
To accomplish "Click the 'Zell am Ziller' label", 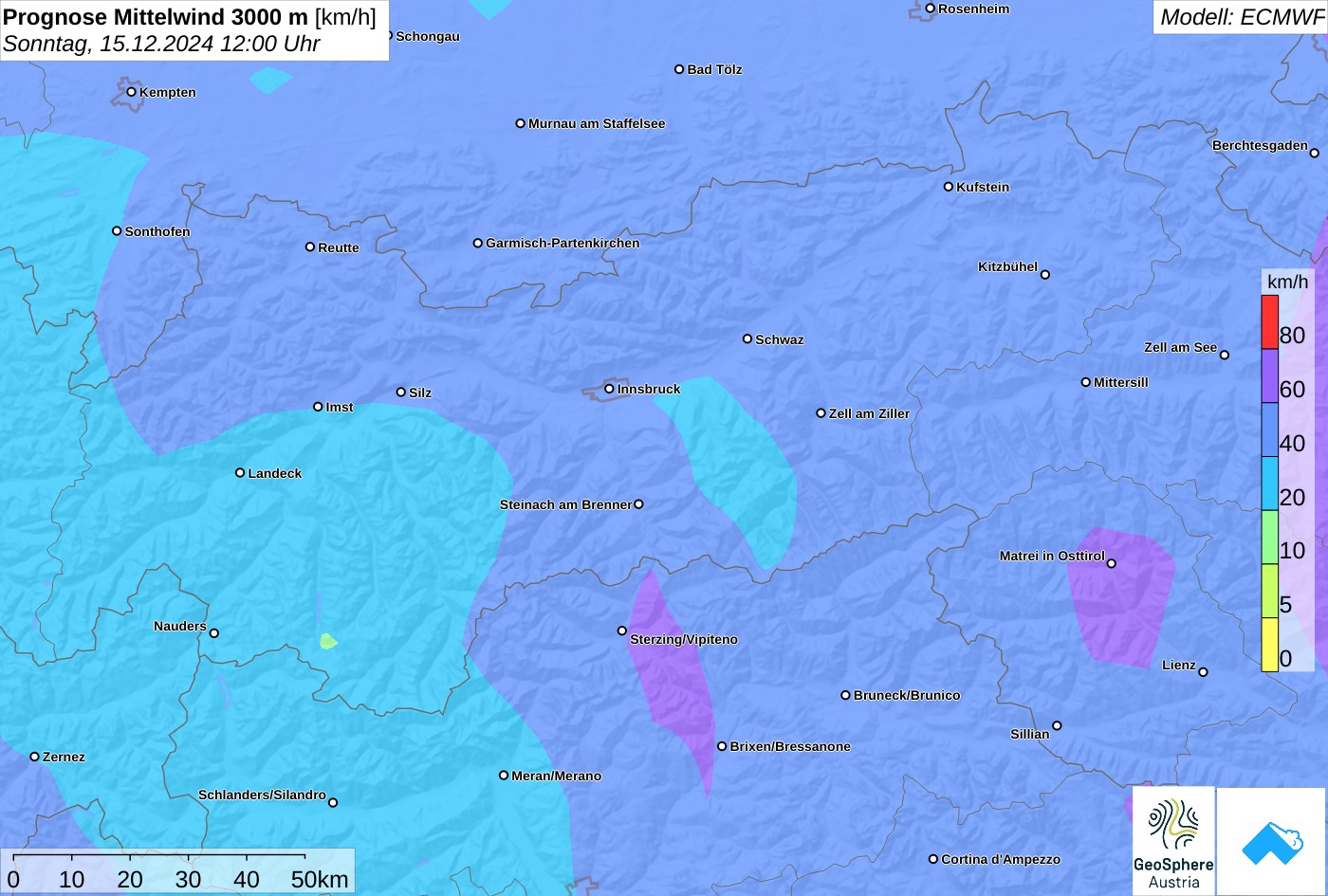I will (x=869, y=413).
